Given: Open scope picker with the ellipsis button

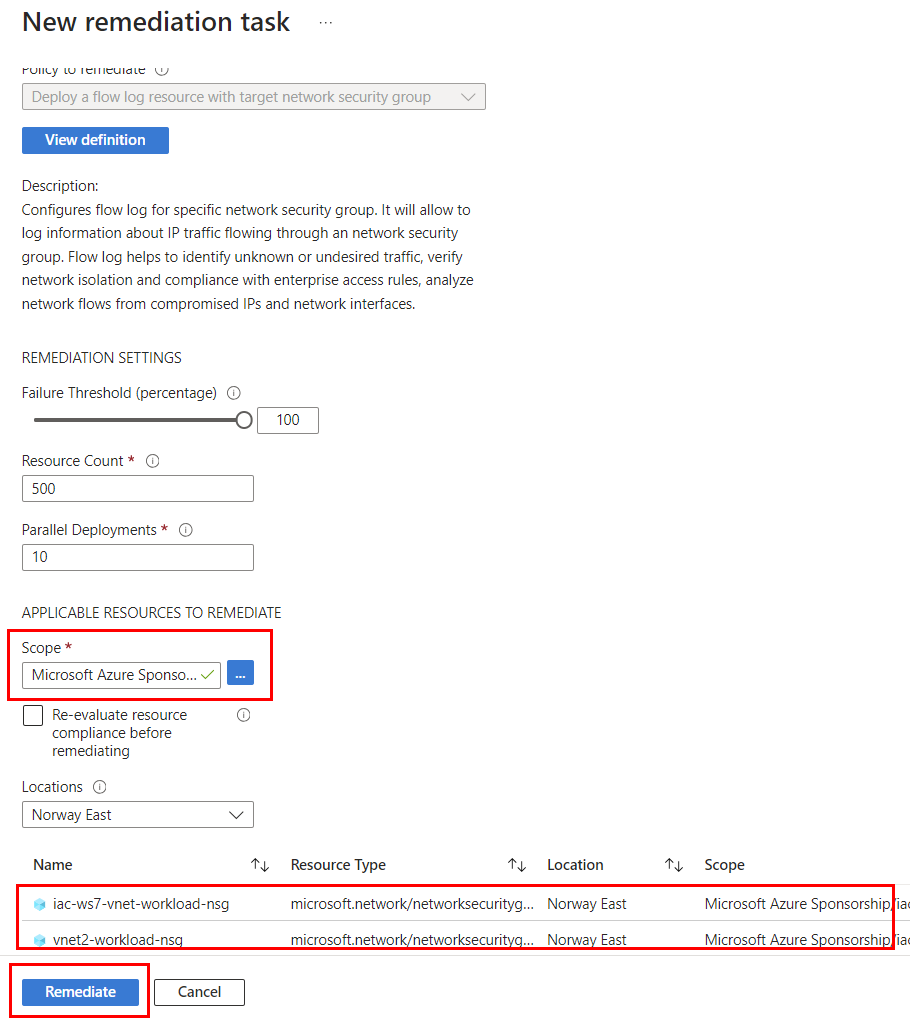Looking at the screenshot, I should (x=240, y=674).
